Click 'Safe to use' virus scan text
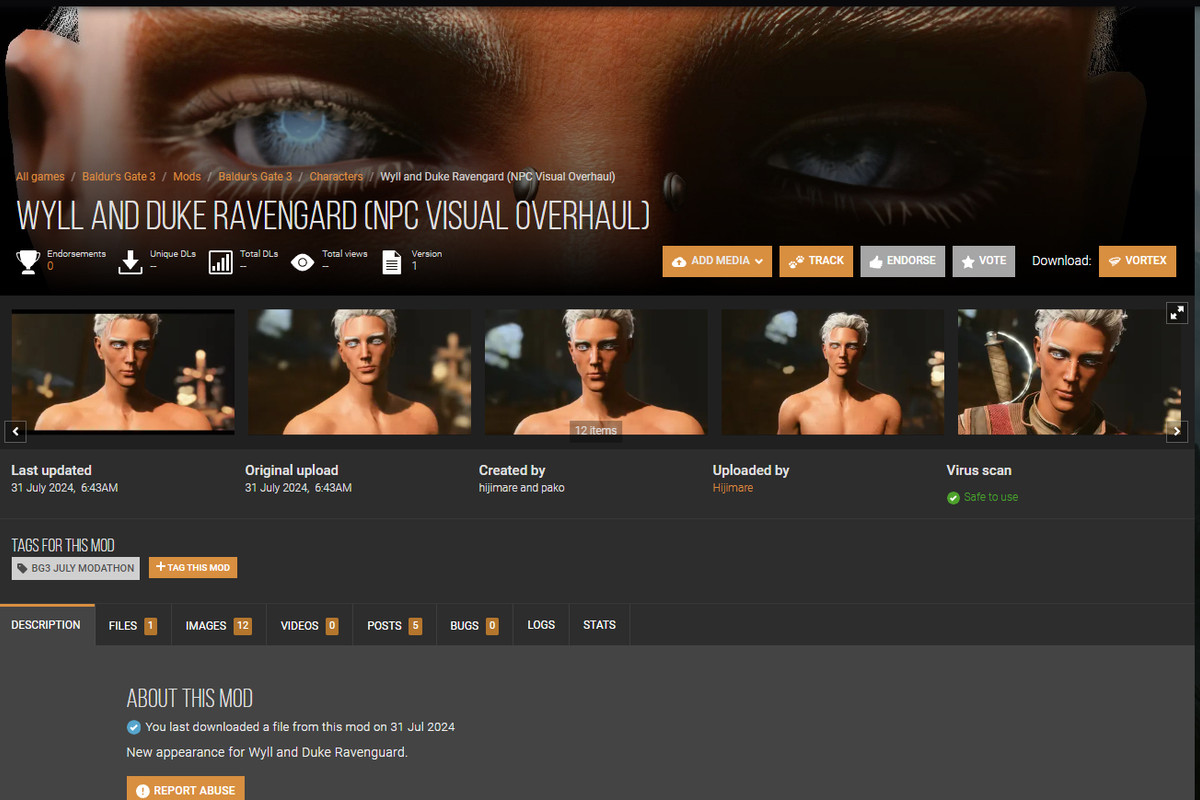 [991, 497]
